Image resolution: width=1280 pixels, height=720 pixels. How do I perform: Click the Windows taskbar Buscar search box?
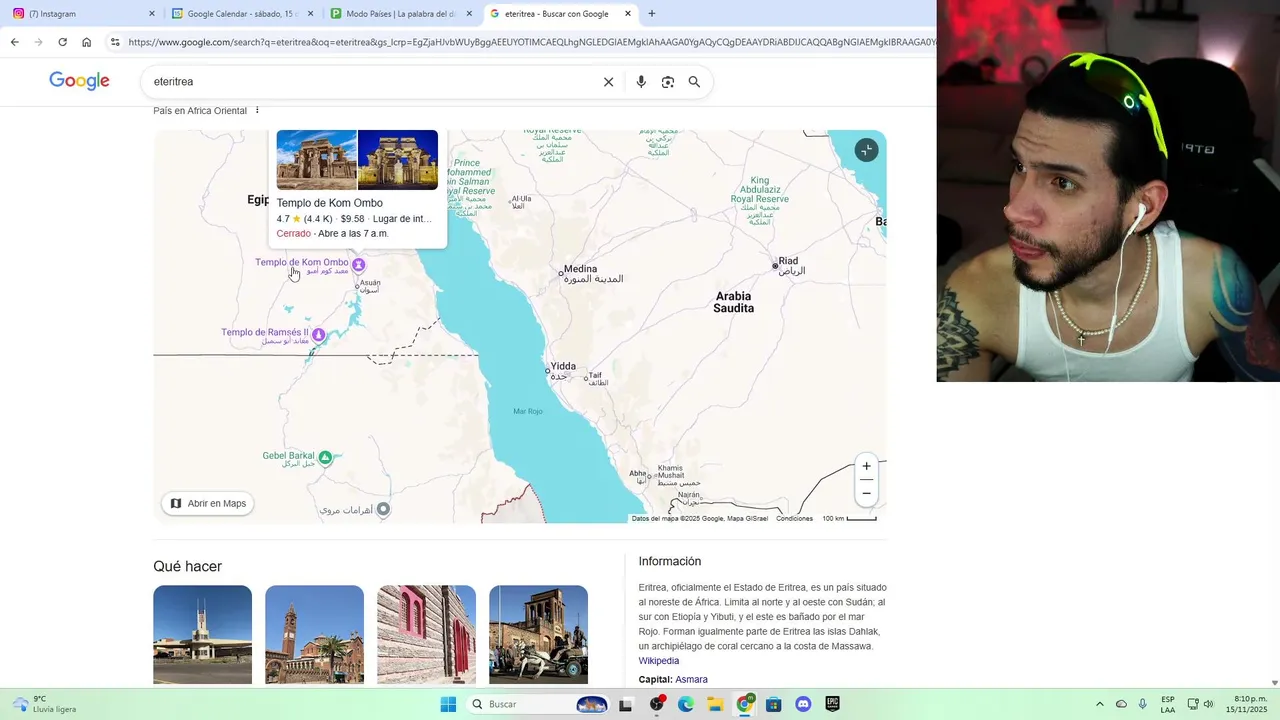coord(539,704)
